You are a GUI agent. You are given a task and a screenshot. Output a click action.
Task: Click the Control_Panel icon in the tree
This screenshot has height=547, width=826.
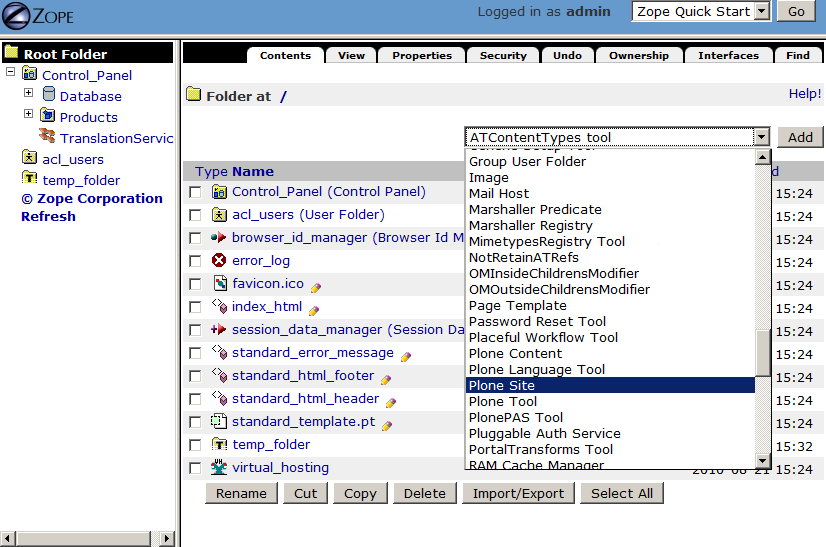pyautogui.click(x=30, y=73)
